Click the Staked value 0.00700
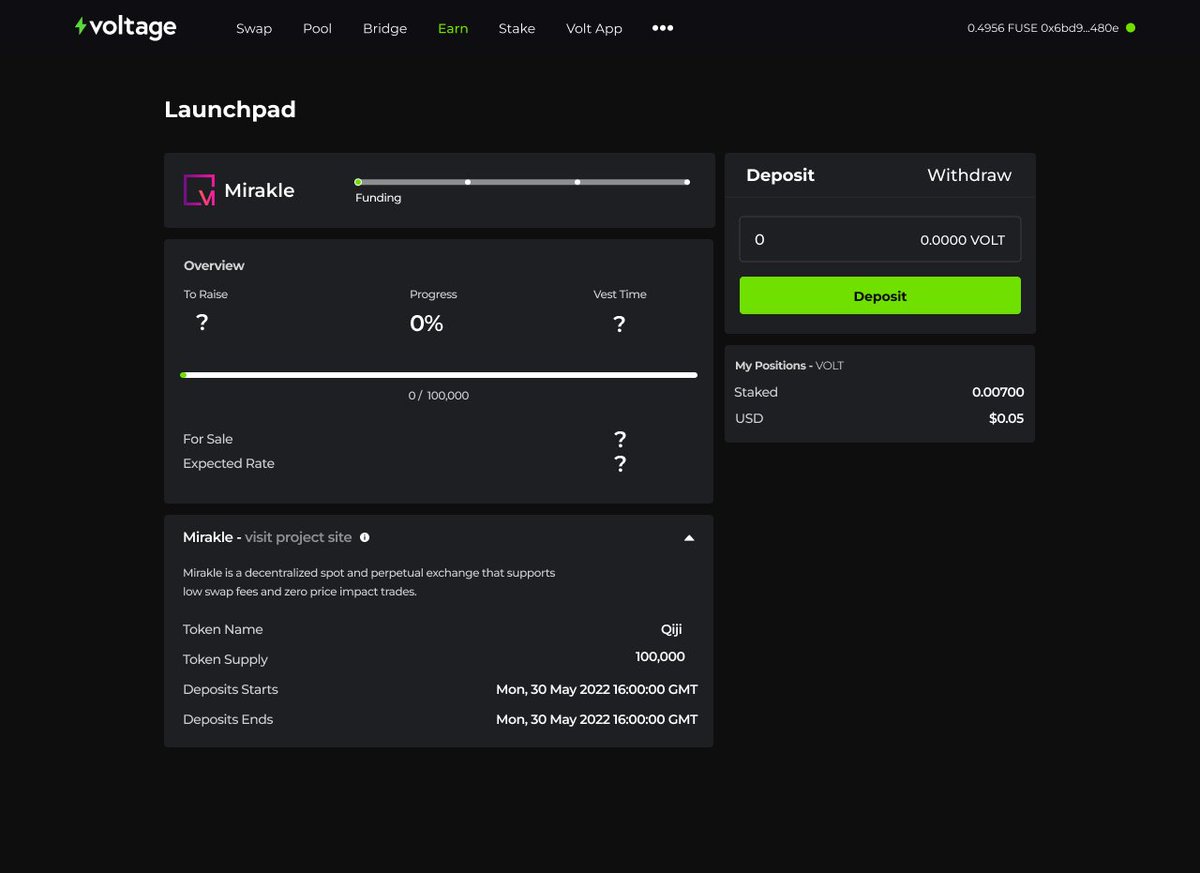Screen dimensions: 1200x873 click(x=998, y=392)
